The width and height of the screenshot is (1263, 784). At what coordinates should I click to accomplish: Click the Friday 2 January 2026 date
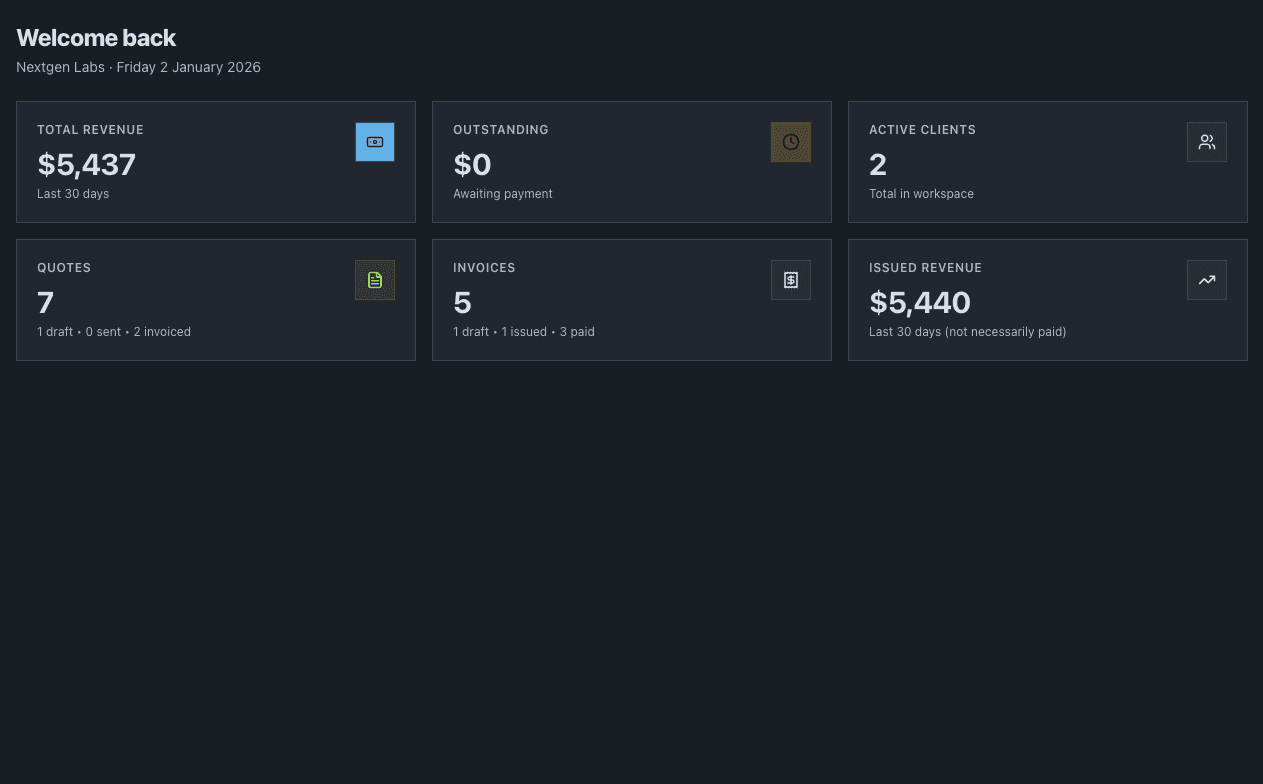coord(188,67)
